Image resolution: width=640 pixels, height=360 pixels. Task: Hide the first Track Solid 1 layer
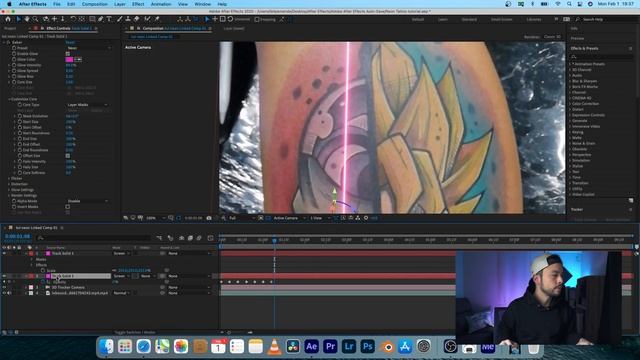[x=4, y=253]
